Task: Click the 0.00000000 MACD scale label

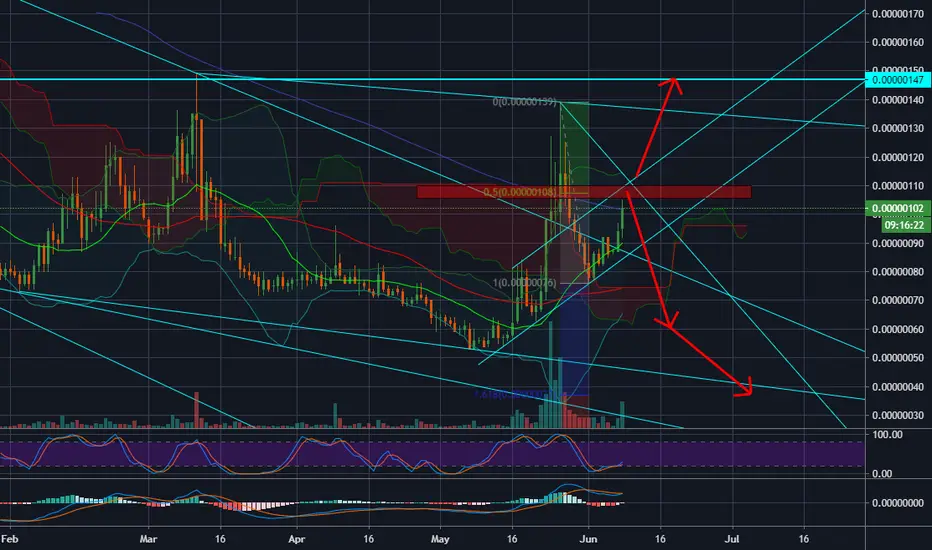Action: point(898,503)
